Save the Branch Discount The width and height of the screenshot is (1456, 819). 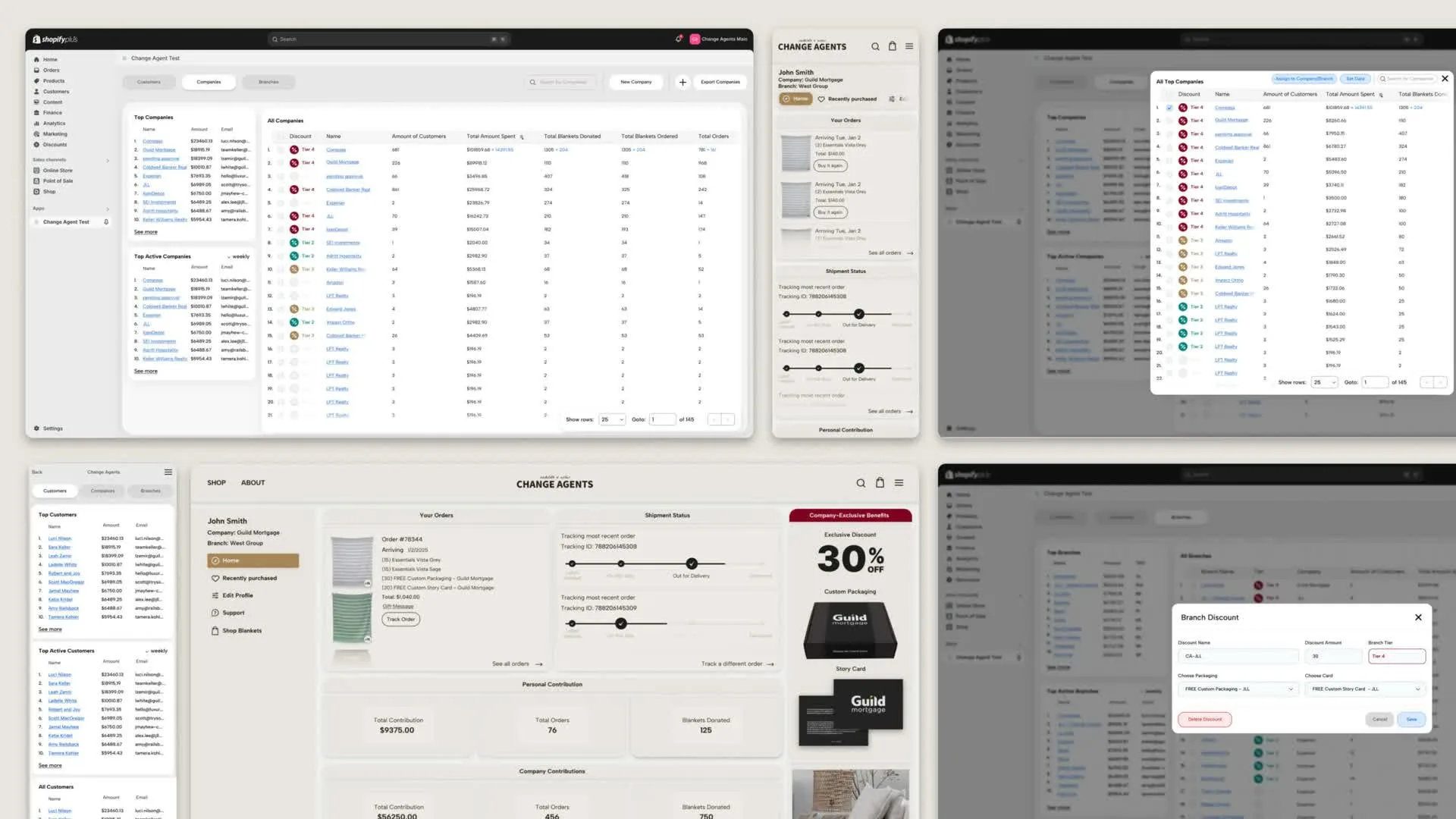[1411, 720]
